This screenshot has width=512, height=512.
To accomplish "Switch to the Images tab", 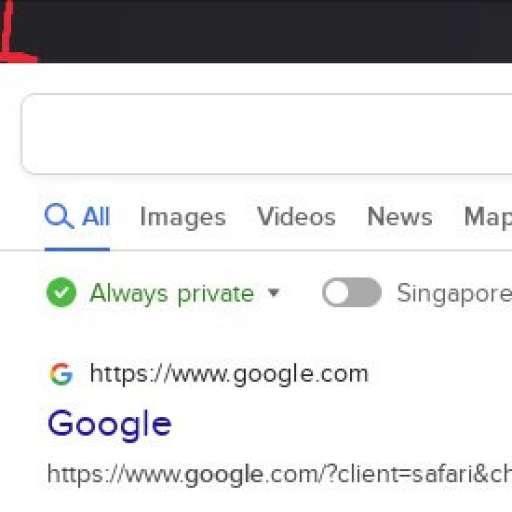I will [183, 217].
